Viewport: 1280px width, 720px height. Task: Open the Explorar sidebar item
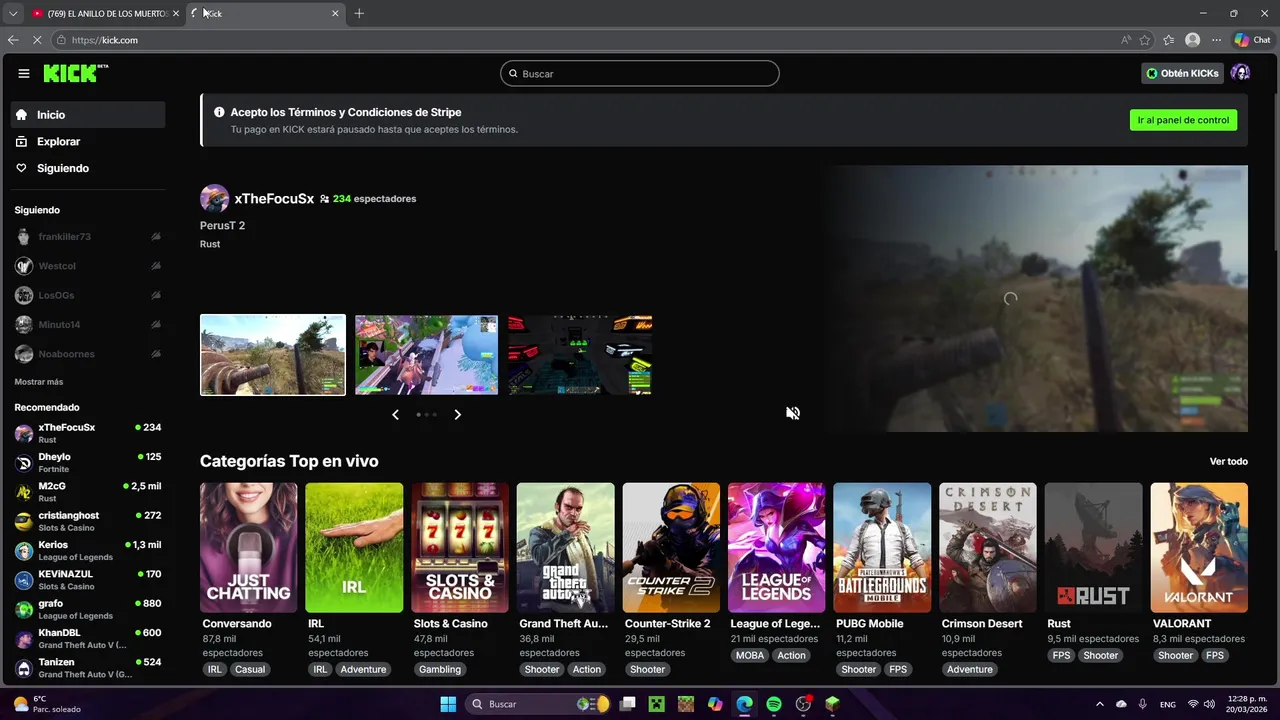[88, 142]
